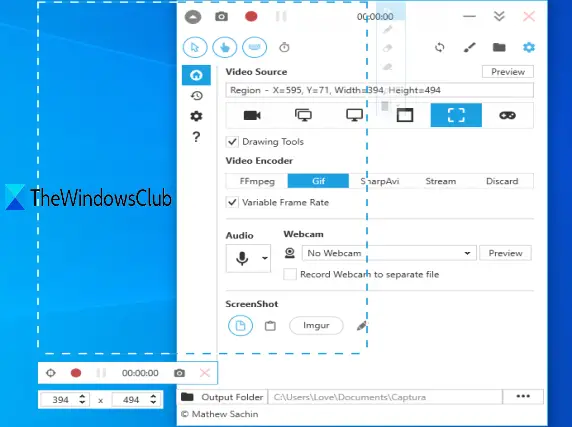Open output folder via the toolbar folder icon

[499, 47]
